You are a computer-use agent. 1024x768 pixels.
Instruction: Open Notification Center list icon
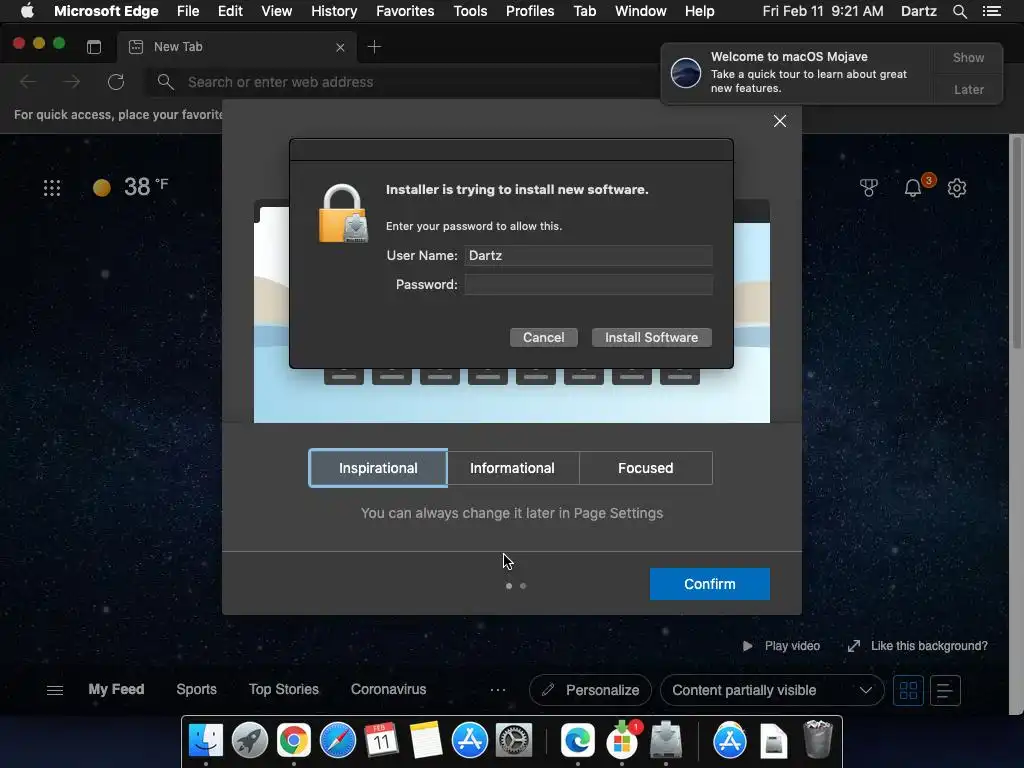click(x=991, y=11)
